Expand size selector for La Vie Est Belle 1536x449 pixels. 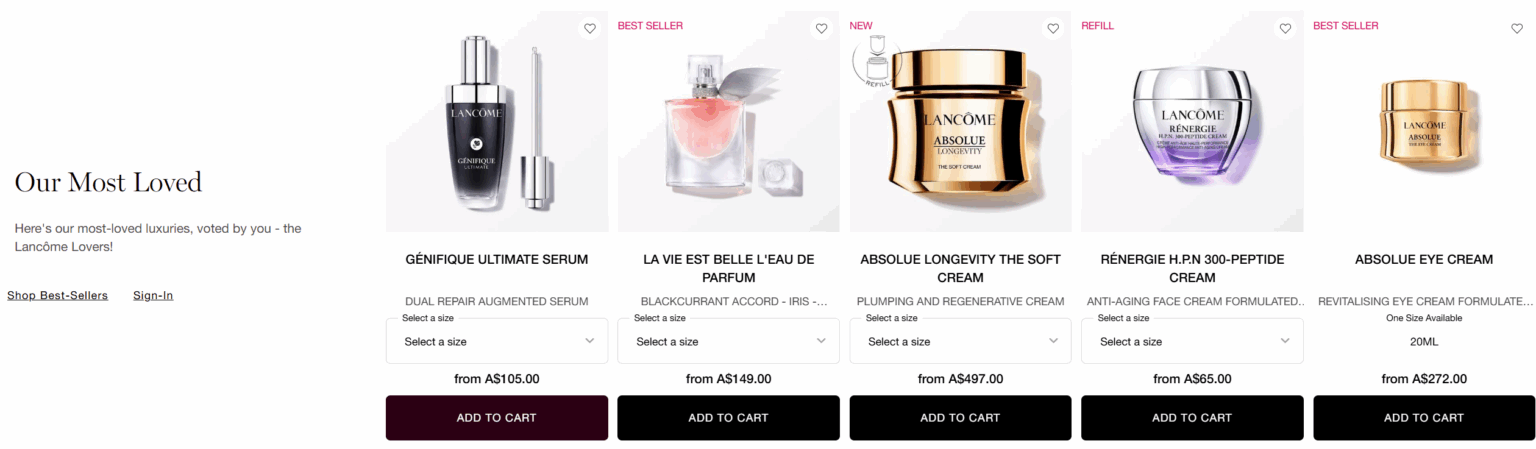point(728,341)
